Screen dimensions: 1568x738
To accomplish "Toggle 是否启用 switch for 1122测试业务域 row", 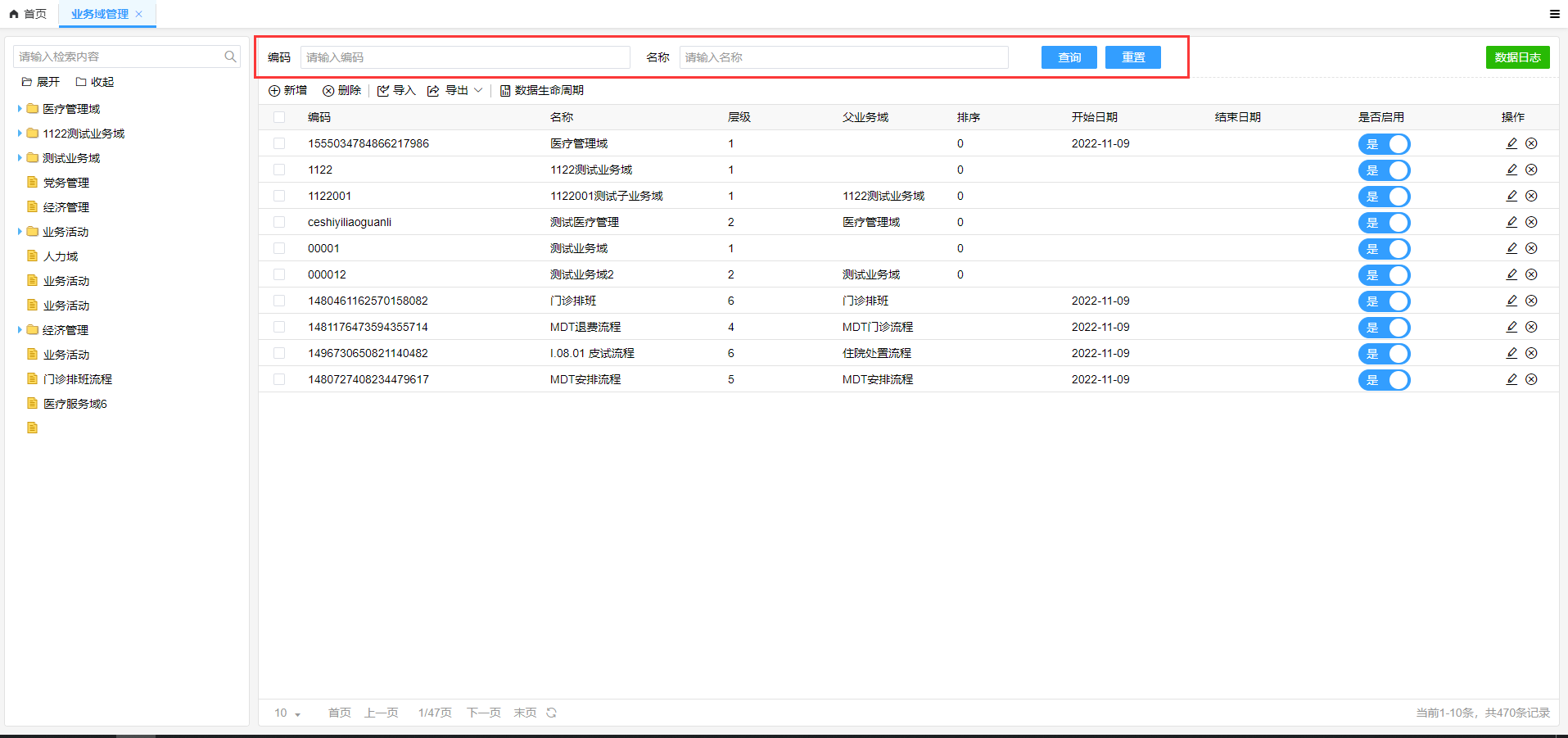I will click(x=1384, y=170).
